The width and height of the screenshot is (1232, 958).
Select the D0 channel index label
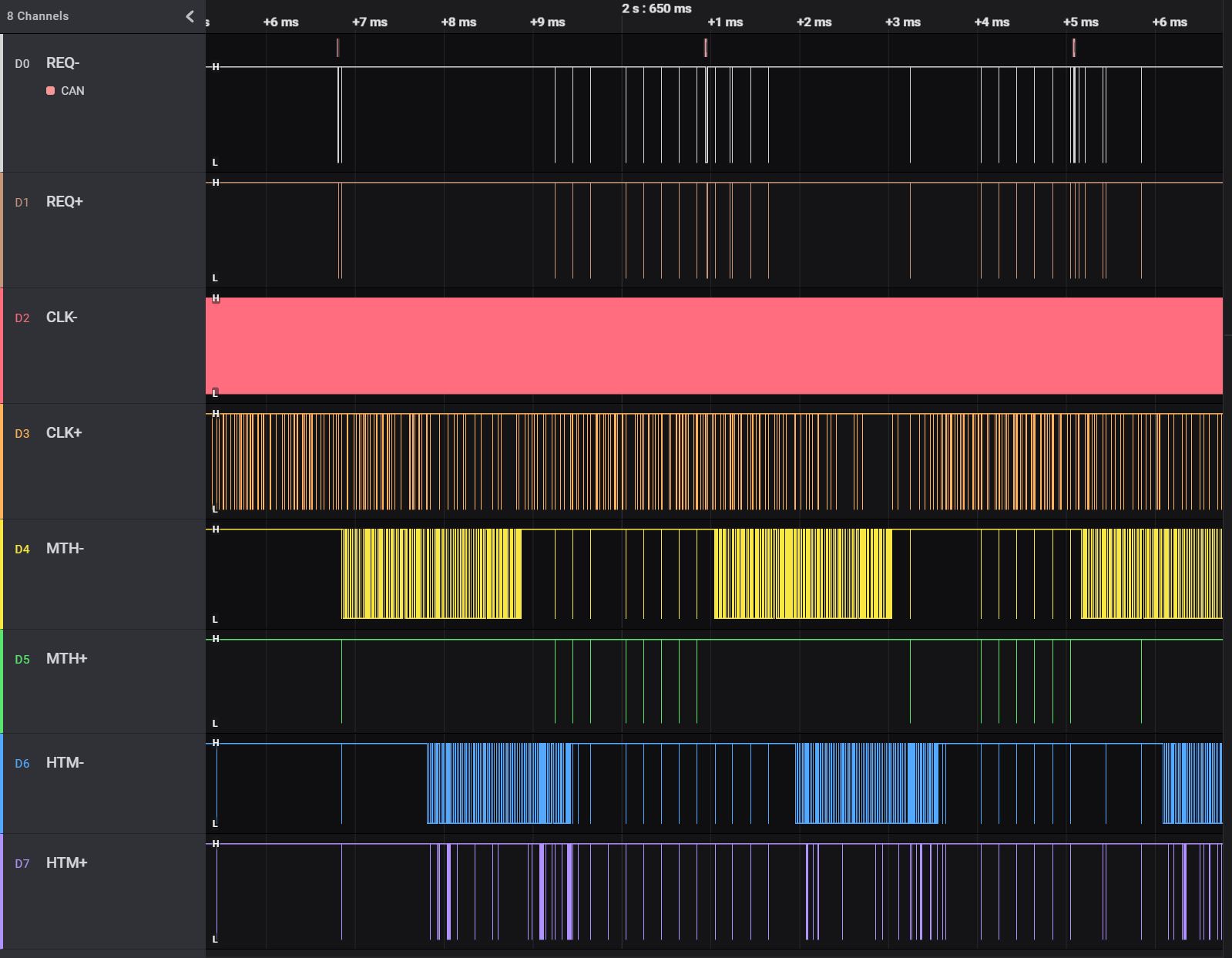pyautogui.click(x=22, y=64)
